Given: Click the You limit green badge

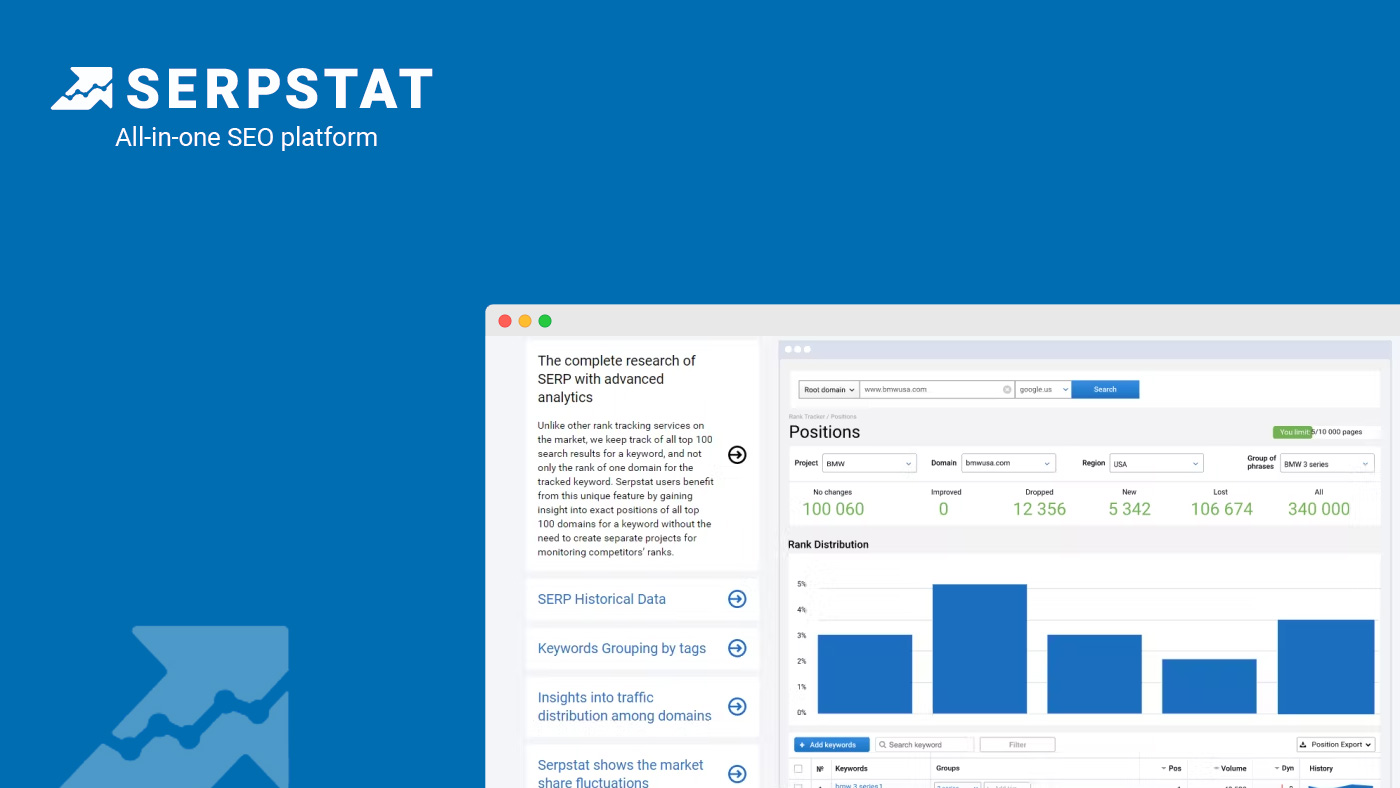Looking at the screenshot, I should click(x=1292, y=432).
